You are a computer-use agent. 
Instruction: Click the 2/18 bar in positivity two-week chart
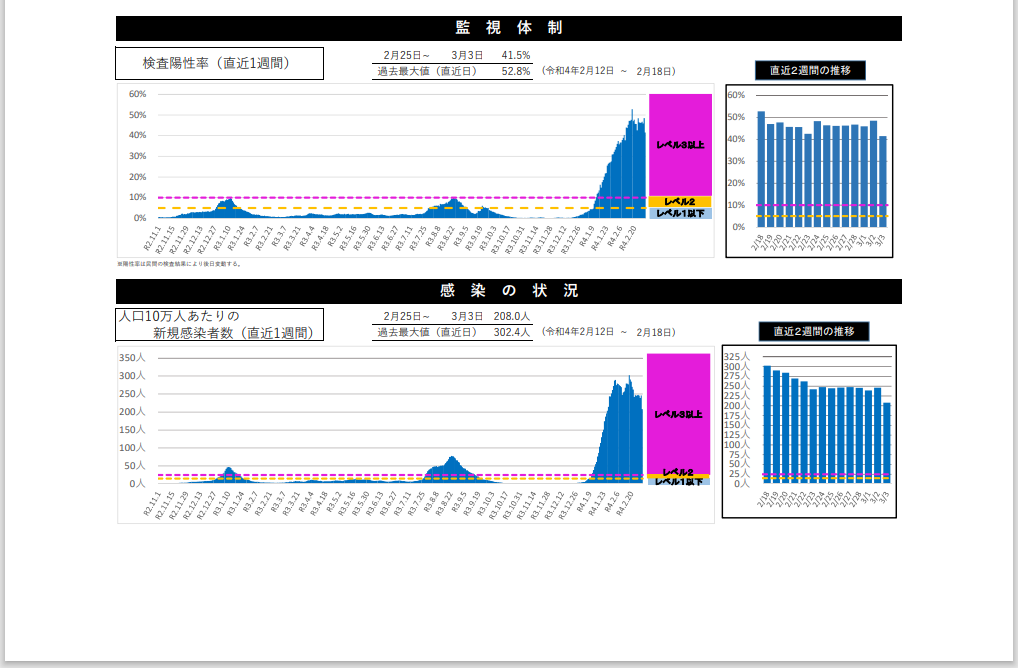(761, 170)
